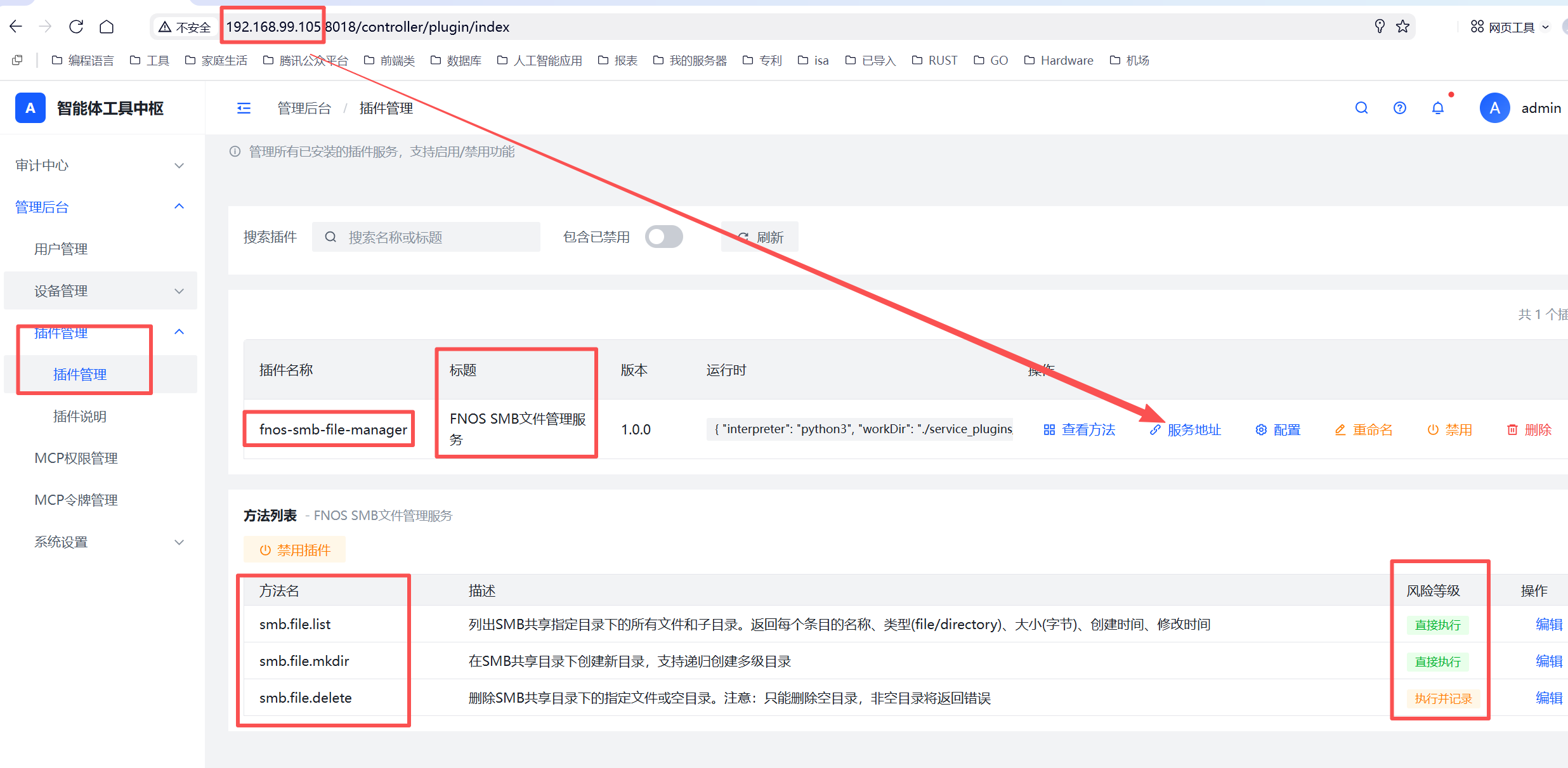The image size is (1568, 768).
Task: Open the 用户管理 menu item
Action: point(61,249)
